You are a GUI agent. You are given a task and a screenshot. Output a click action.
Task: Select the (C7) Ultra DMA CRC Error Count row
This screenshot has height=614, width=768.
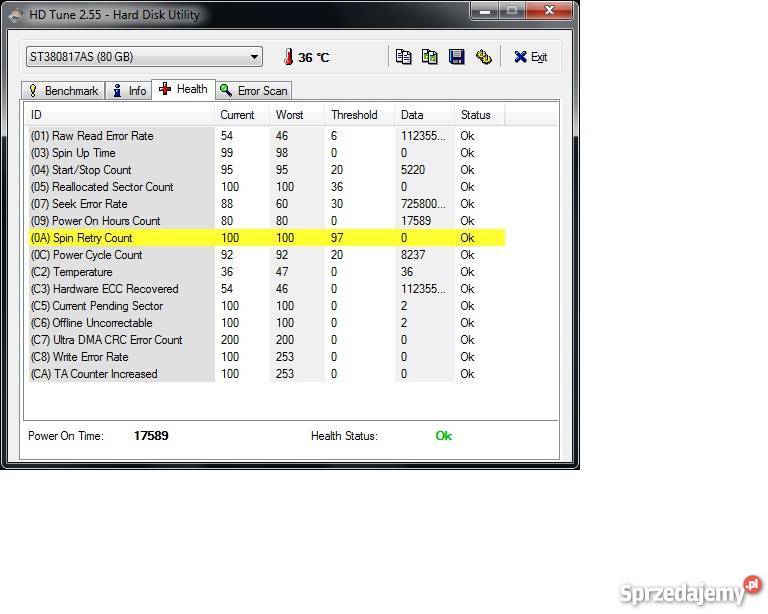(267, 340)
